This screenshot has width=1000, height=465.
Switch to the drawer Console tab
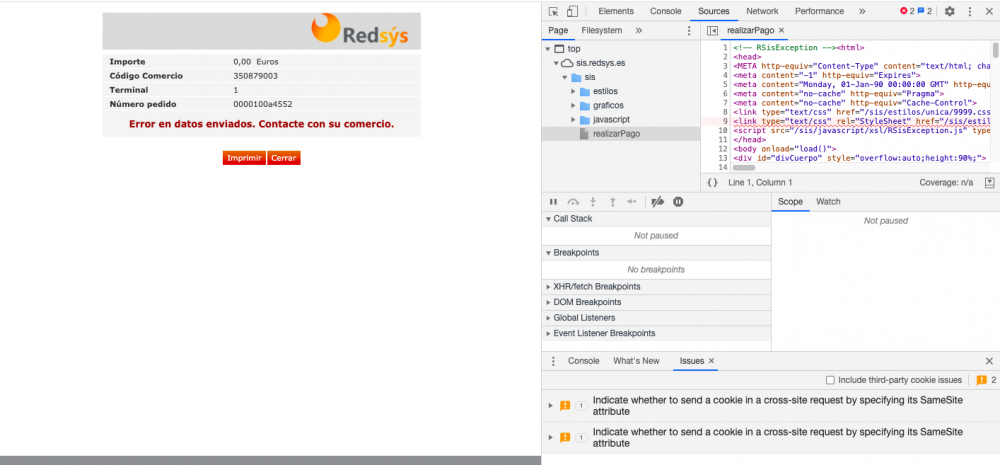pos(584,361)
